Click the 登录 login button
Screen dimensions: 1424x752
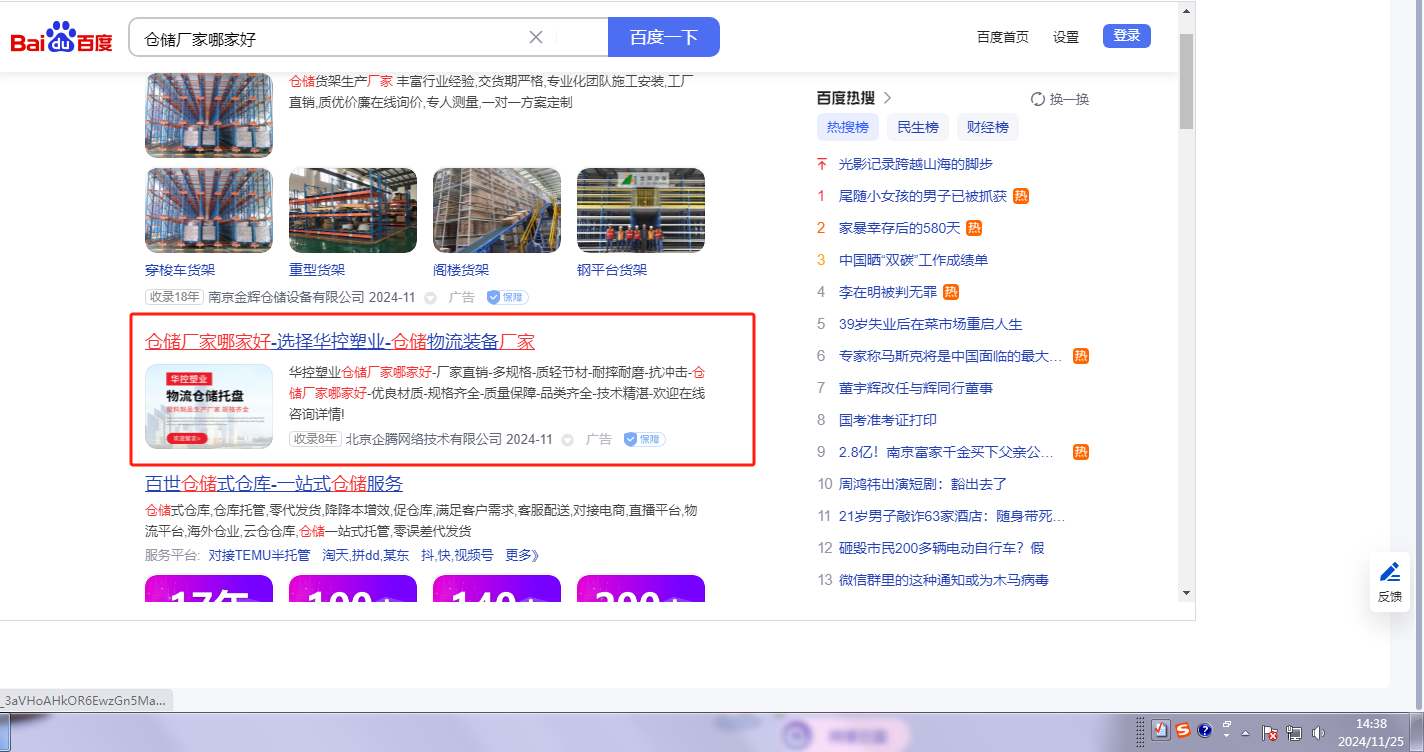point(1126,36)
